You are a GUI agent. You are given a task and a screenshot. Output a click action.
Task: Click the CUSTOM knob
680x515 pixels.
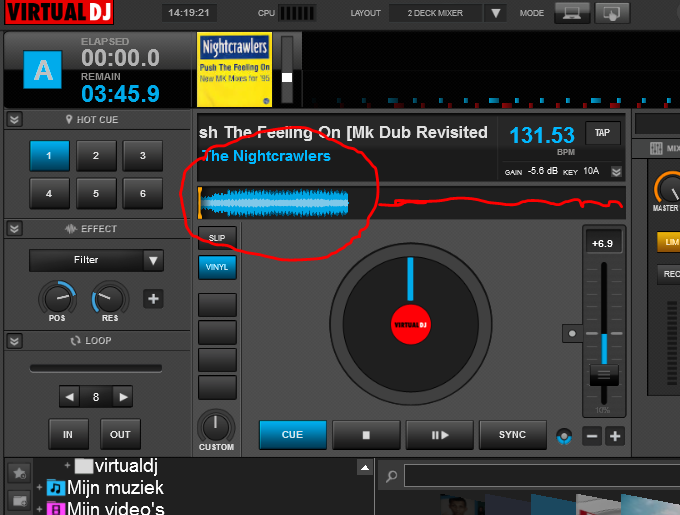pos(216,427)
